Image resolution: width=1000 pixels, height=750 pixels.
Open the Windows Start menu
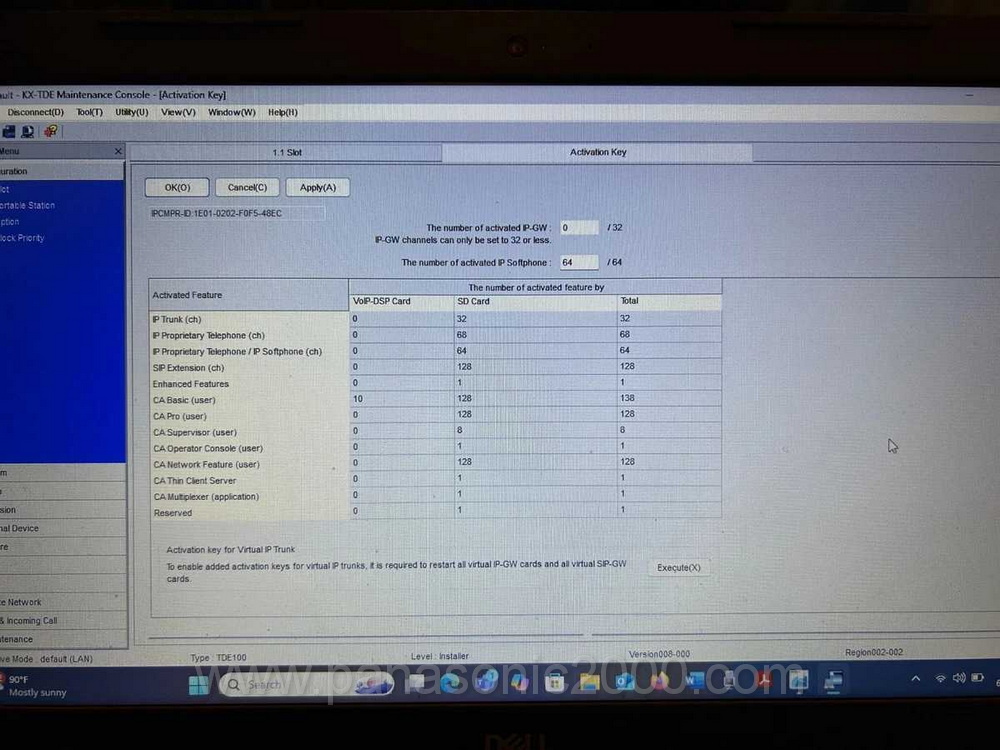coord(199,684)
